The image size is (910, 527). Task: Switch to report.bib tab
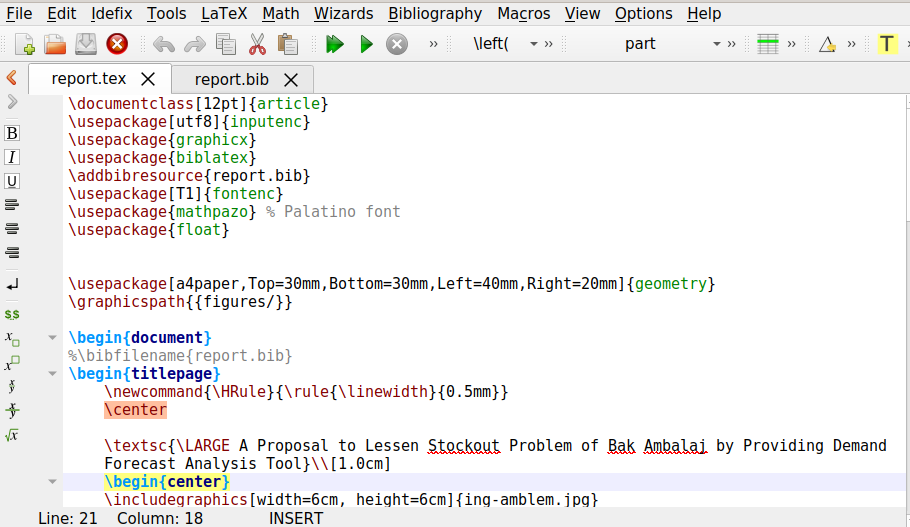click(232, 80)
